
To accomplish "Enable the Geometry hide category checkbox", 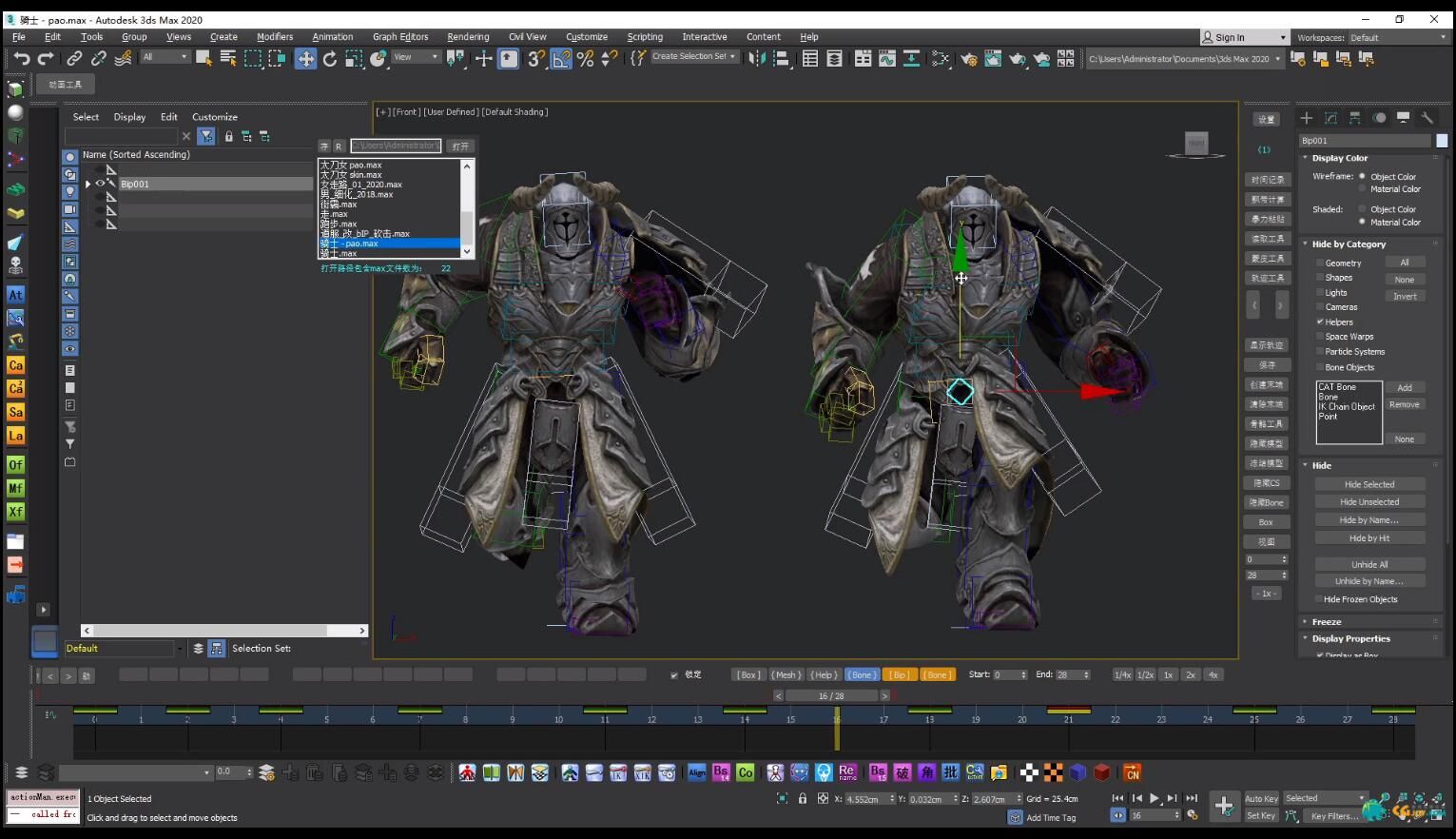I will coord(1320,263).
